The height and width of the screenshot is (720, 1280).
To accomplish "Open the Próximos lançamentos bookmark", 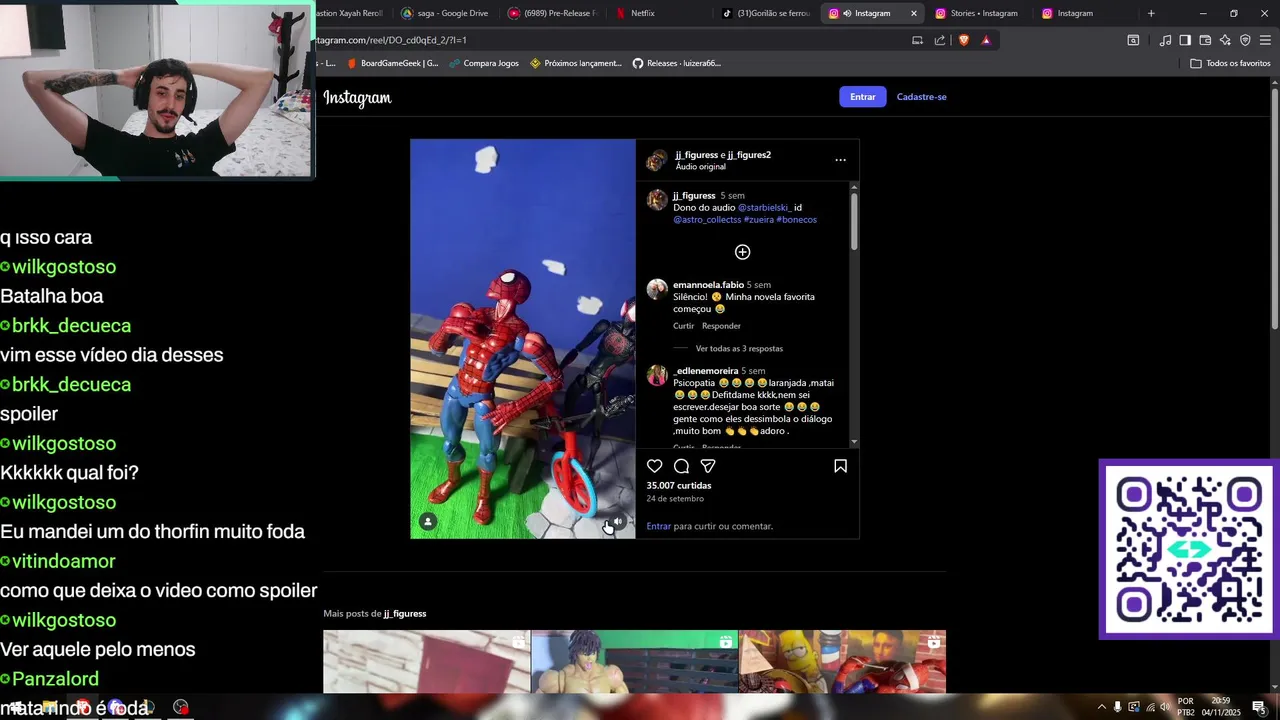I will pos(576,63).
